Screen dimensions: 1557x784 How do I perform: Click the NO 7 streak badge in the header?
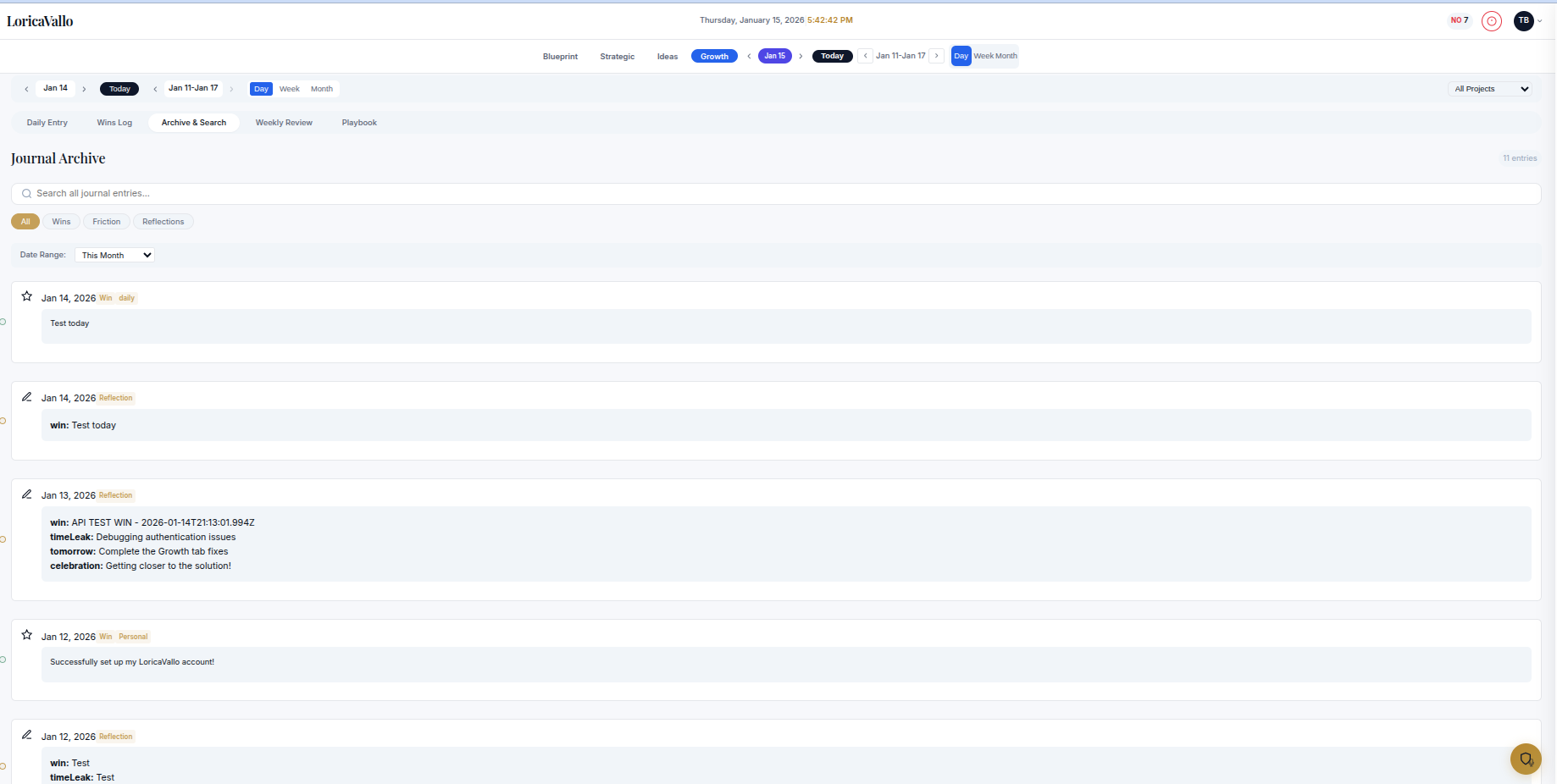[1460, 19]
